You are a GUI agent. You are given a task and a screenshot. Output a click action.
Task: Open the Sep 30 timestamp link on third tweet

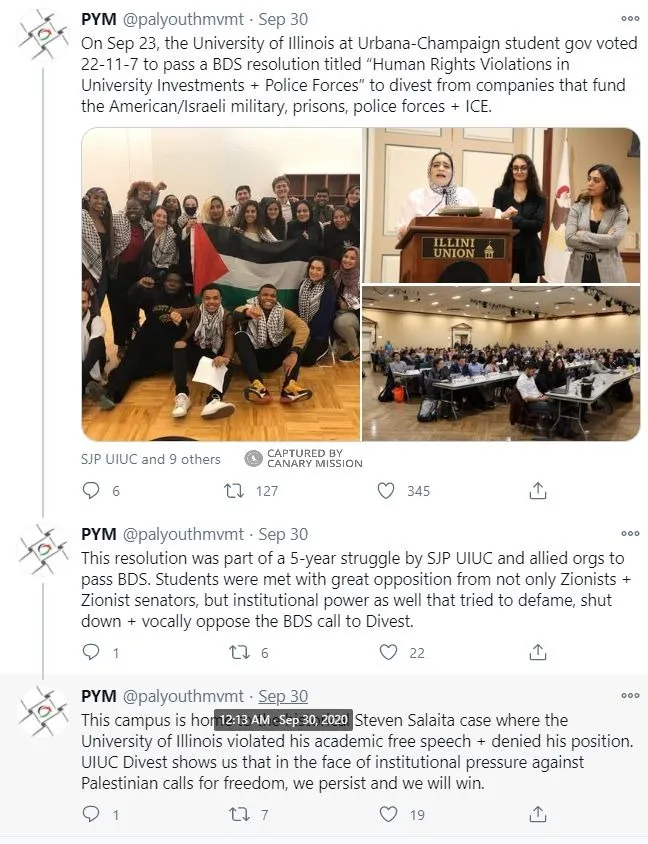tap(283, 696)
